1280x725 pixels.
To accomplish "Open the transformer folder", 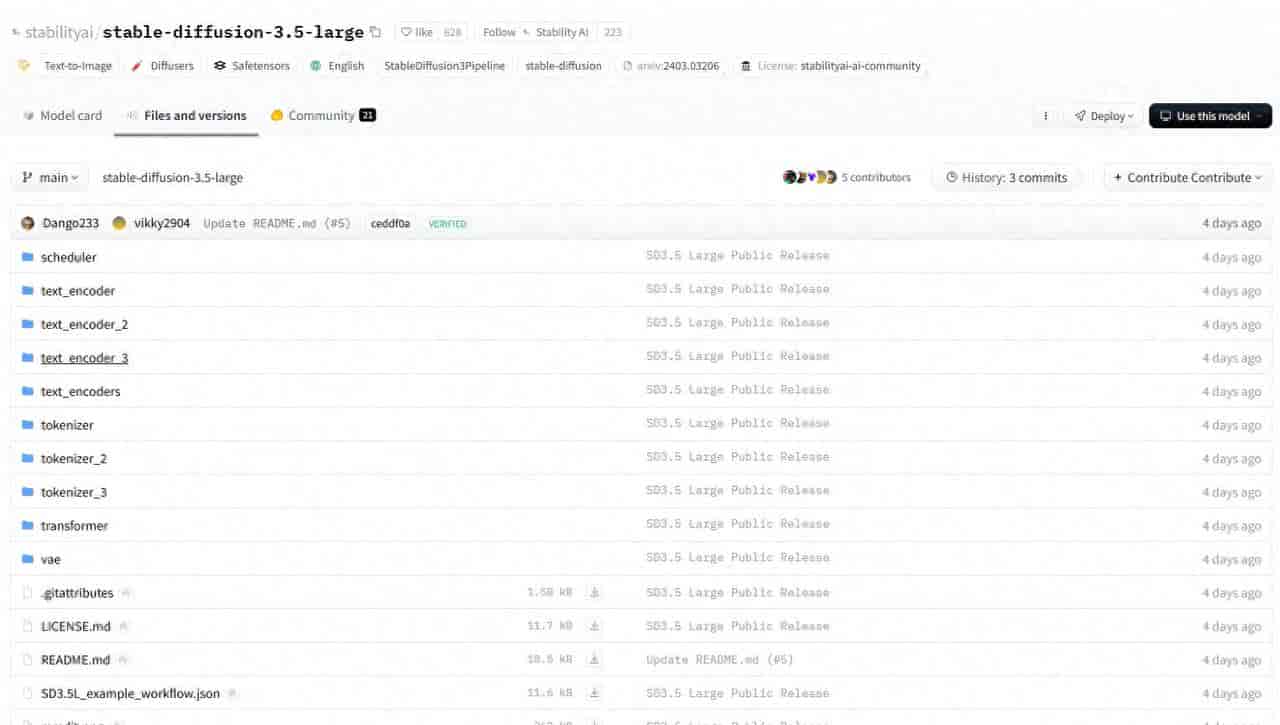I will [x=74, y=526].
